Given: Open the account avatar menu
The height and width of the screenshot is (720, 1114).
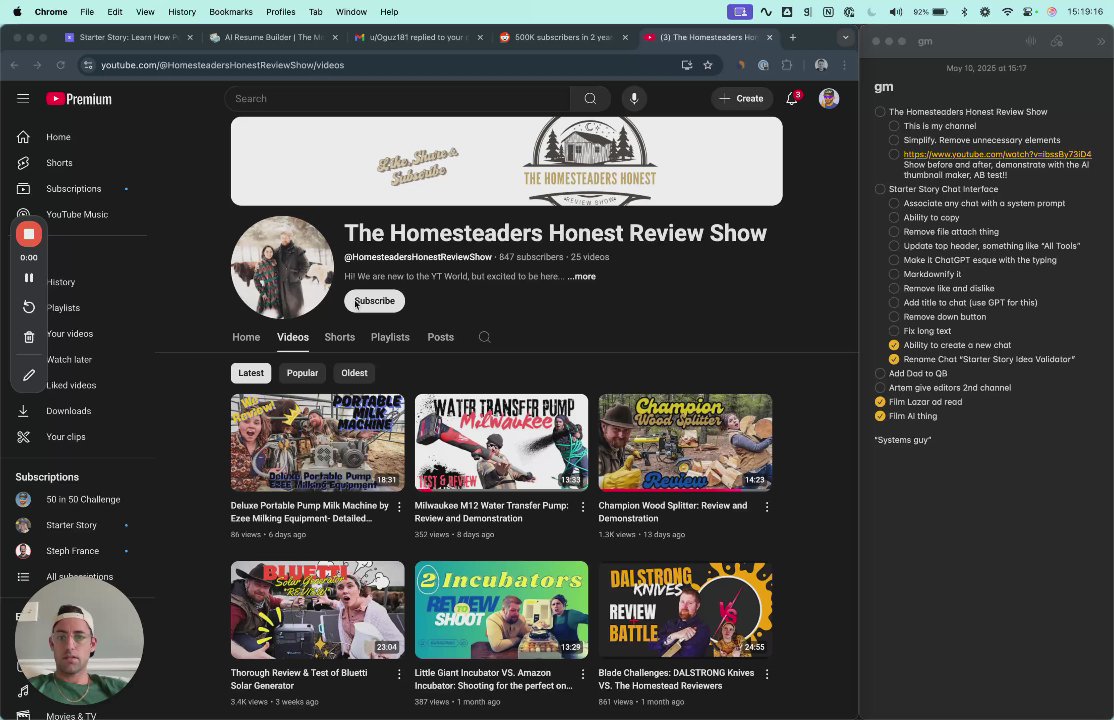Looking at the screenshot, I should pyautogui.click(x=828, y=99).
